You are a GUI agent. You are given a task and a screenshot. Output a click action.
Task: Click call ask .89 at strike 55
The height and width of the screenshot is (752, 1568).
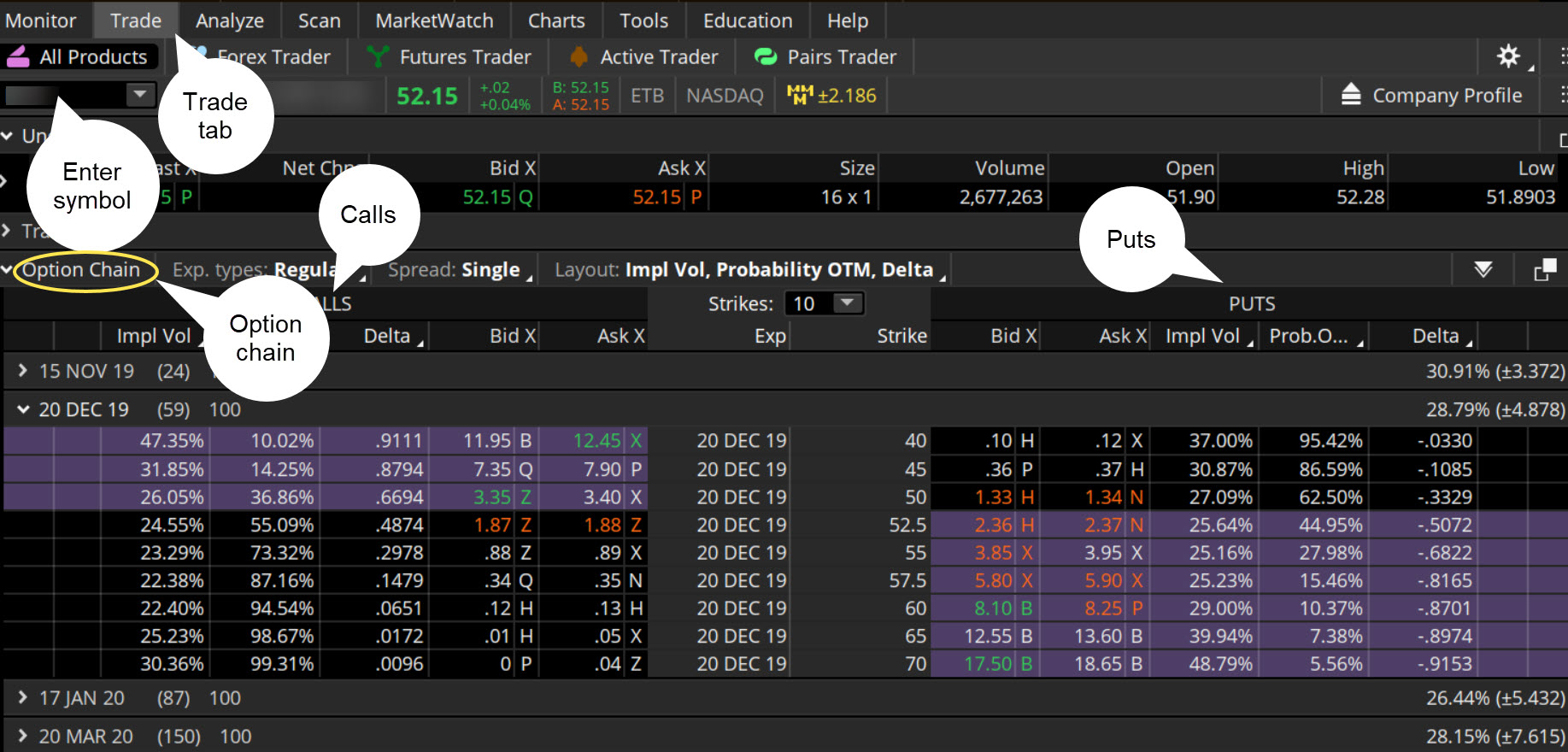coord(608,553)
